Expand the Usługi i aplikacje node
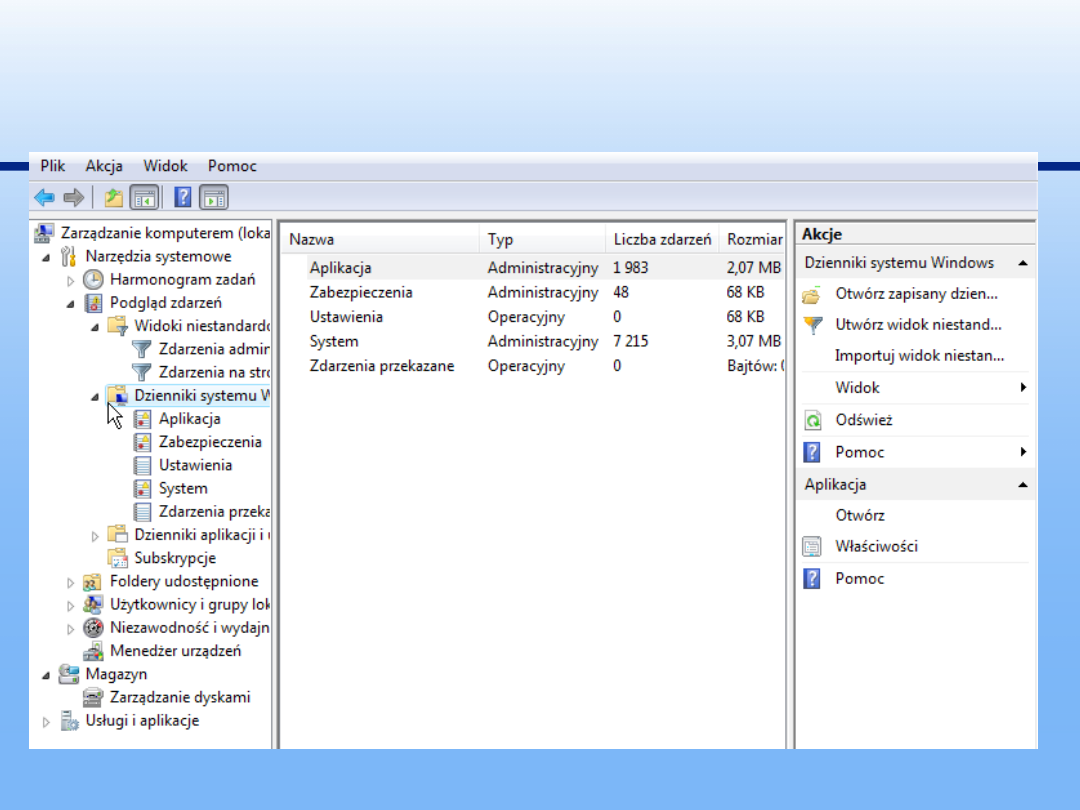The width and height of the screenshot is (1080, 810). pos(46,721)
